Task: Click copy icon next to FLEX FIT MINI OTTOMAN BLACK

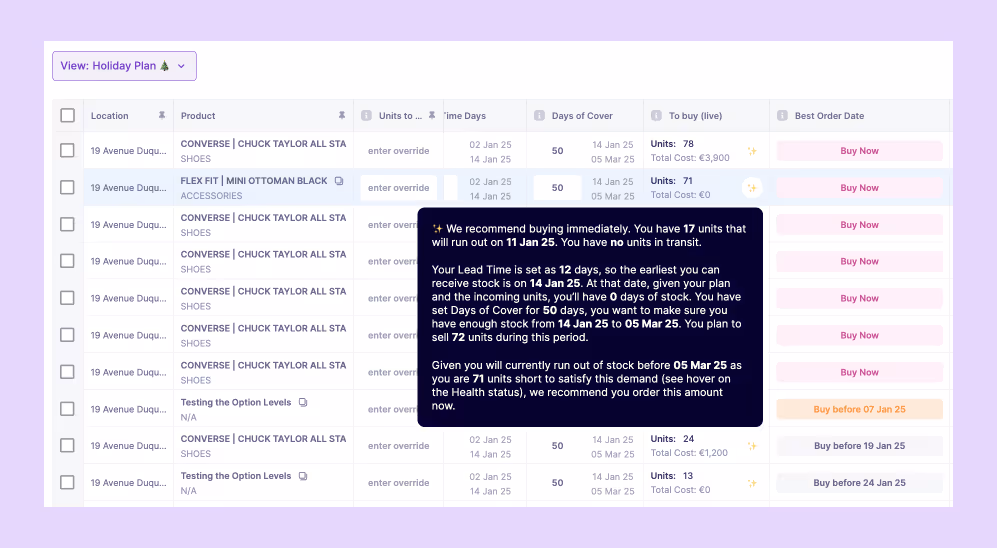Action: [339, 181]
